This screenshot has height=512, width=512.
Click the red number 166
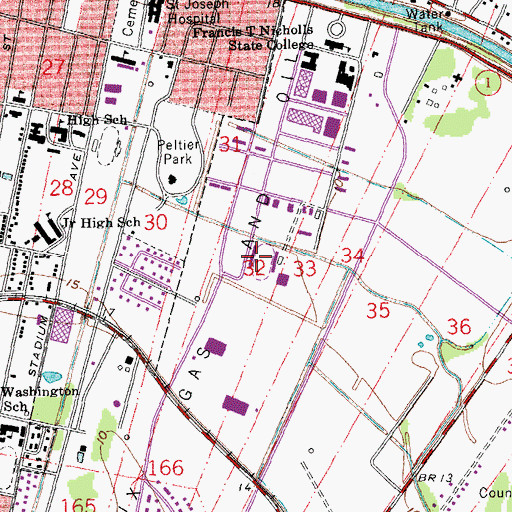pos(166,468)
